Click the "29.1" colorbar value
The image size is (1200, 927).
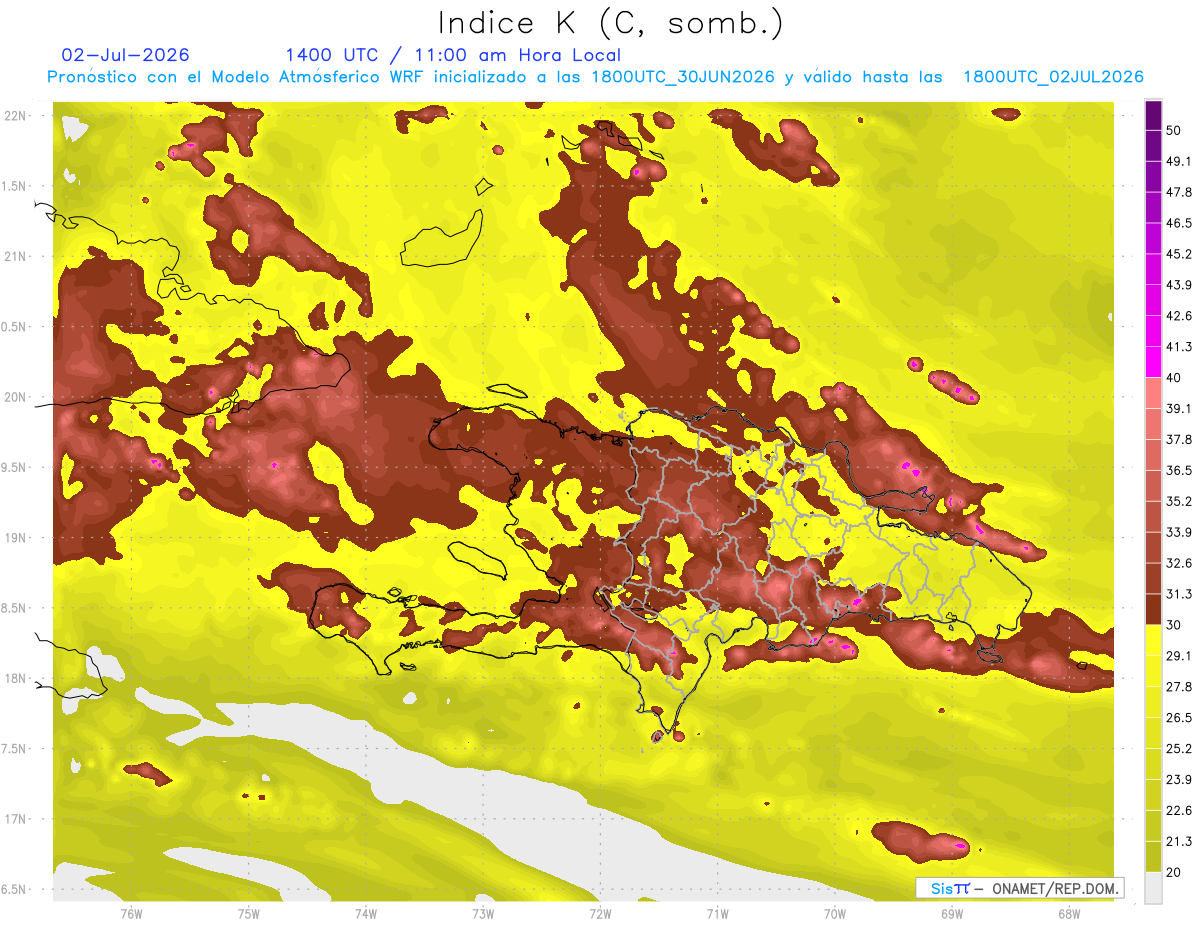[x=1178, y=655]
